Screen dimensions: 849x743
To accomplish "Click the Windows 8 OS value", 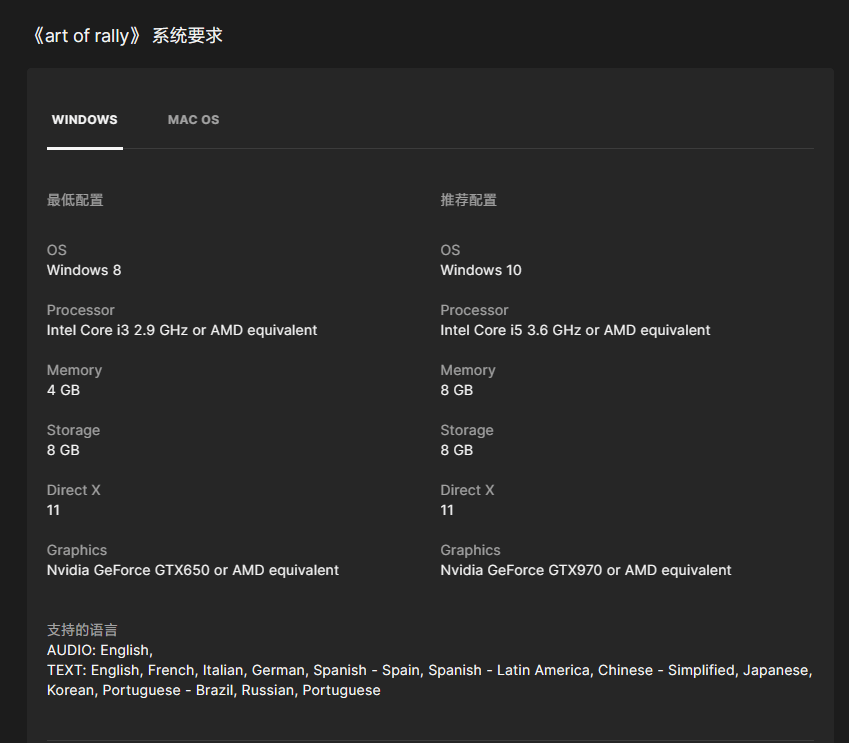I will 84,270.
